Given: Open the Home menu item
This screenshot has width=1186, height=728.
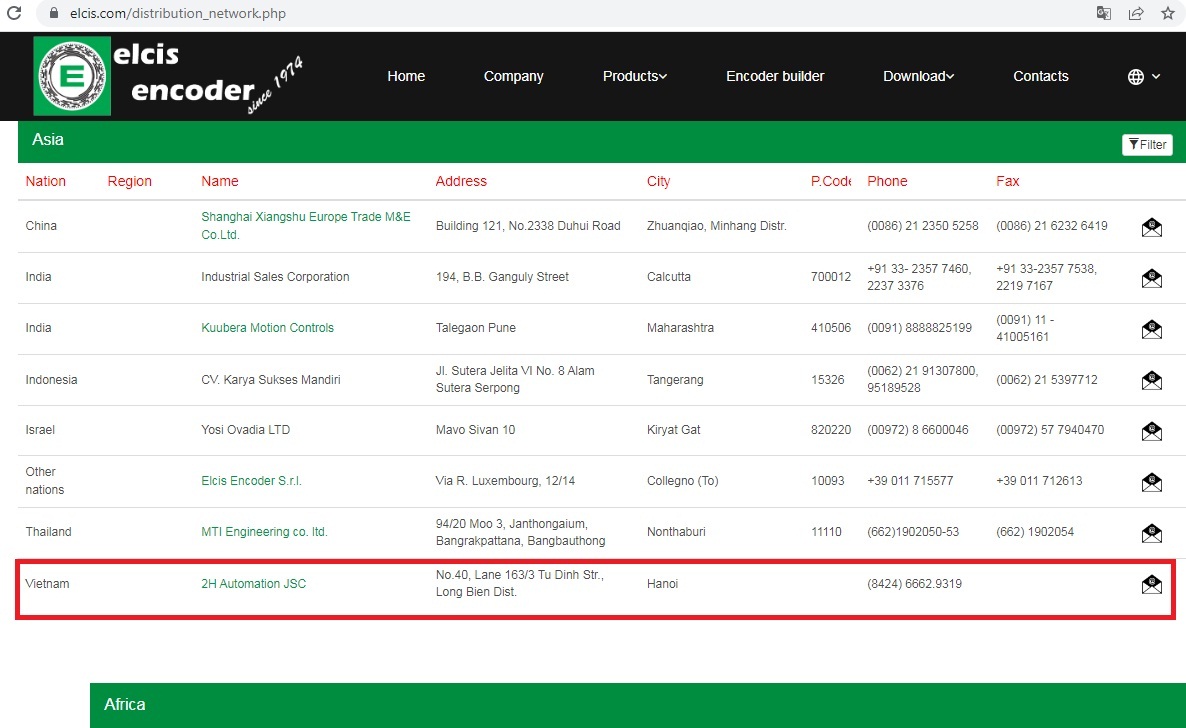Looking at the screenshot, I should tap(406, 76).
